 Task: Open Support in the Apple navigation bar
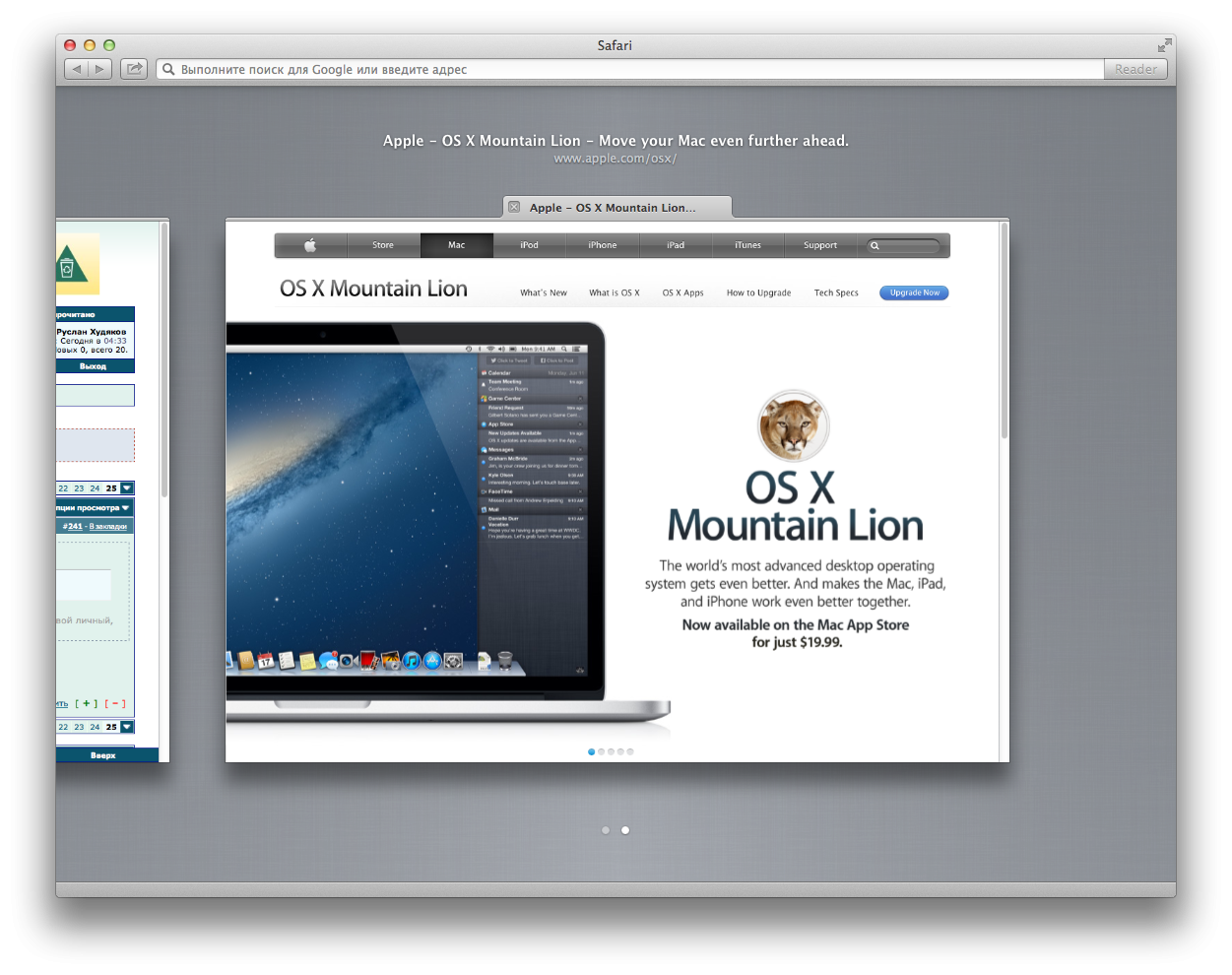coord(820,245)
